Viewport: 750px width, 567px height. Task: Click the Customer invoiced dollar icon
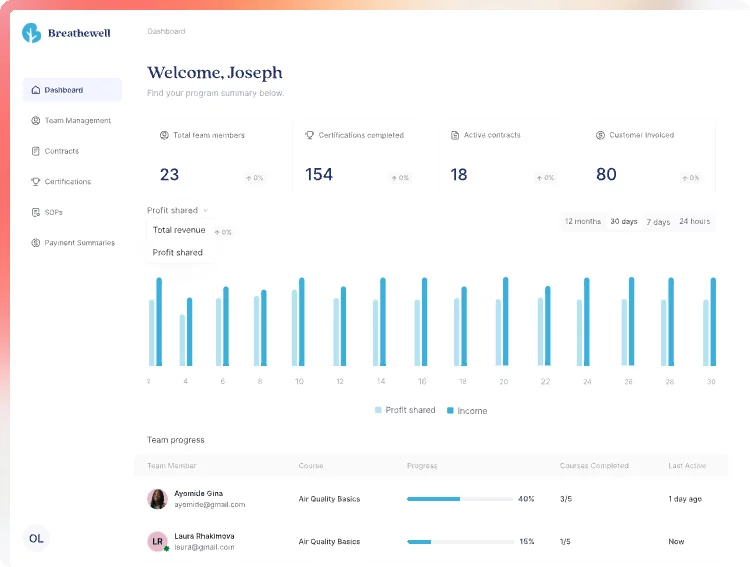click(600, 135)
